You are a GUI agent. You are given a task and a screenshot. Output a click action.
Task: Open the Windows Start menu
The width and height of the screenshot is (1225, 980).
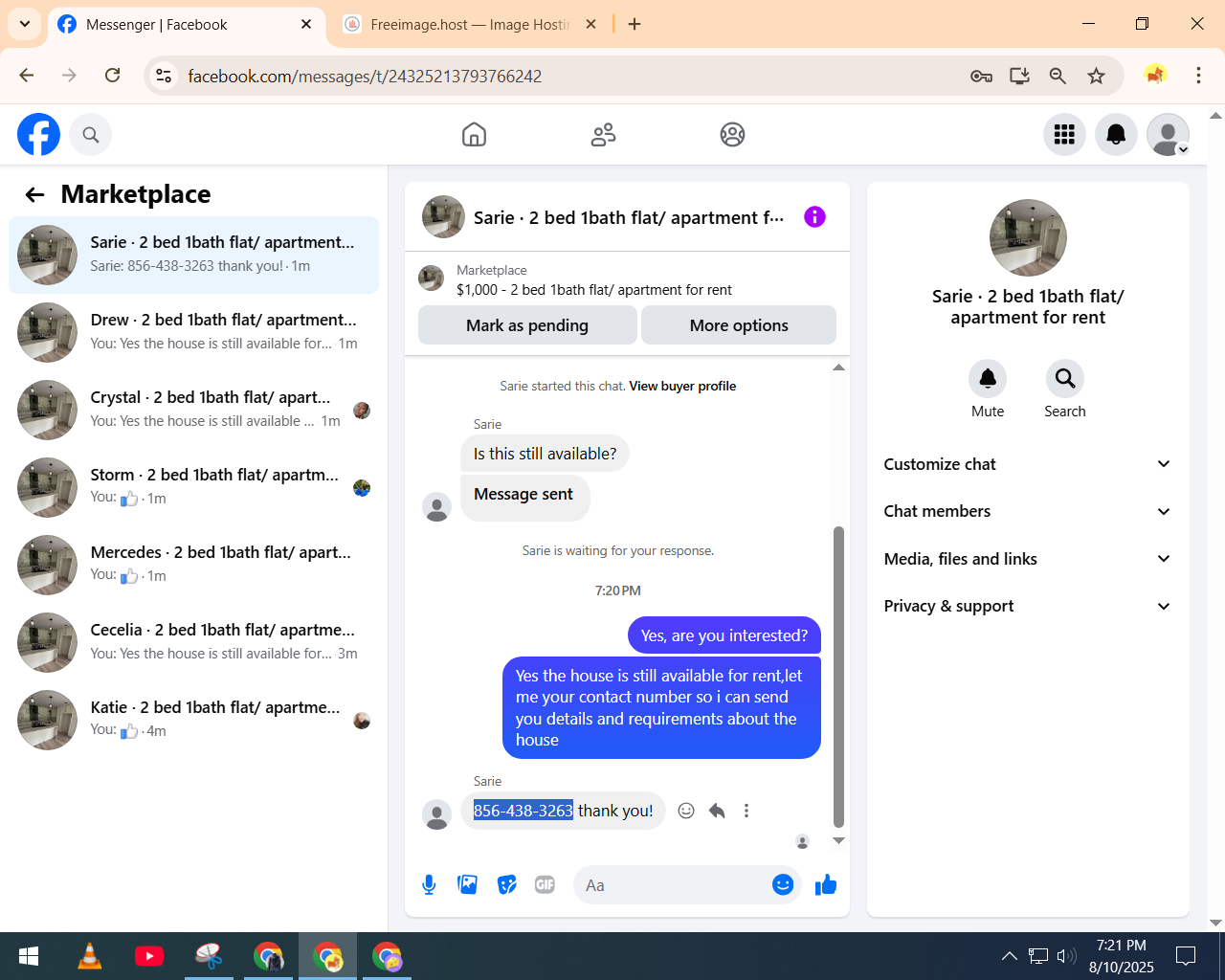coord(29,956)
